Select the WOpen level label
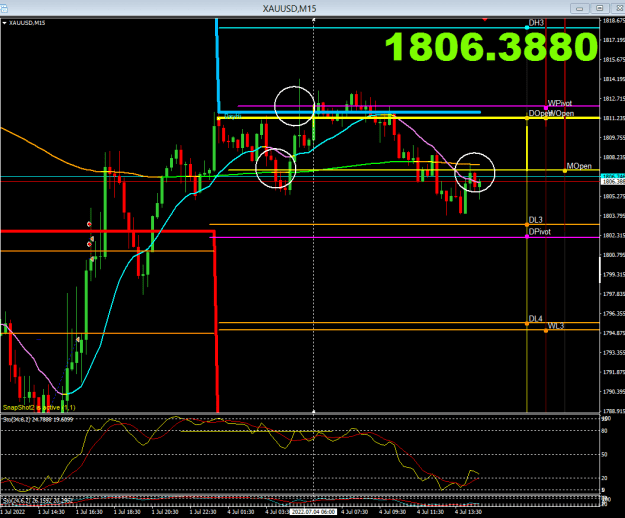 561,114
